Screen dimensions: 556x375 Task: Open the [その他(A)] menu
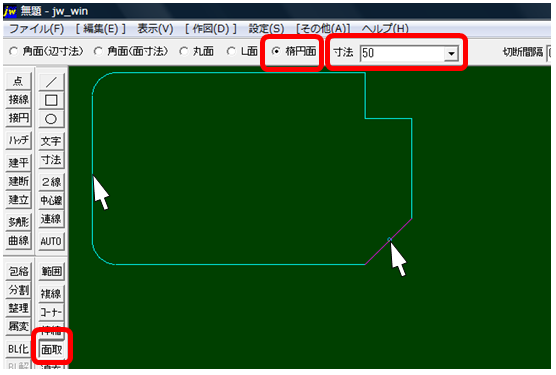pyautogui.click(x=323, y=29)
